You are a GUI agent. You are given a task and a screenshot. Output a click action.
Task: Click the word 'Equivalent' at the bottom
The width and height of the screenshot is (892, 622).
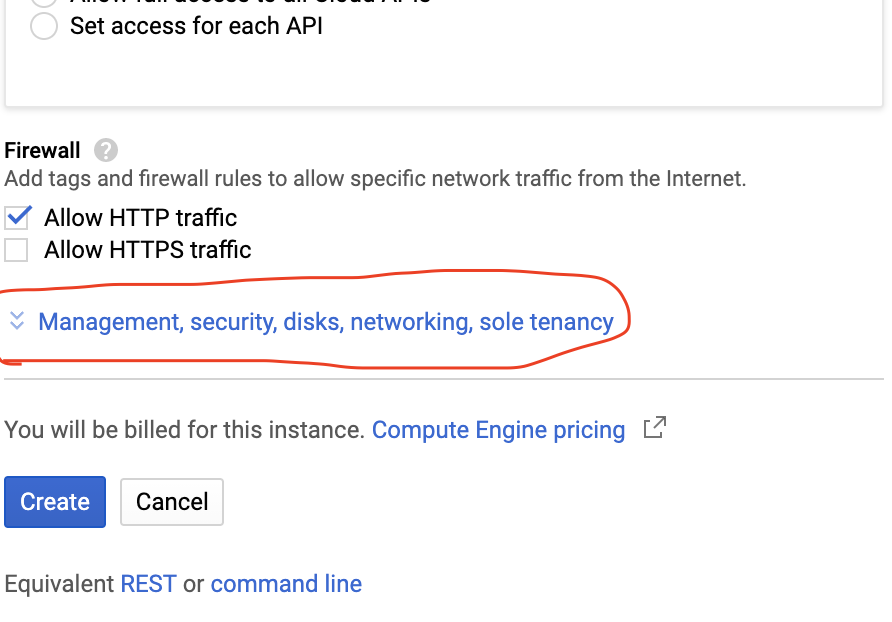point(59,584)
